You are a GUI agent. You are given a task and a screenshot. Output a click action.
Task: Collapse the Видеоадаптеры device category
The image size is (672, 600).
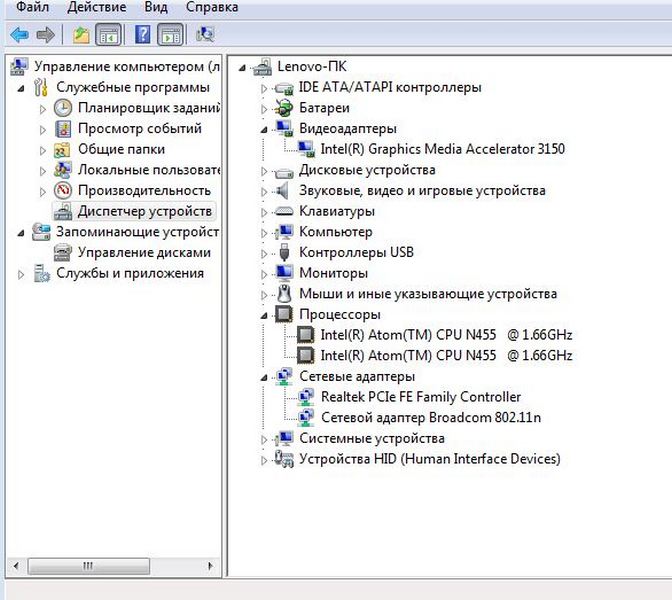coord(265,129)
